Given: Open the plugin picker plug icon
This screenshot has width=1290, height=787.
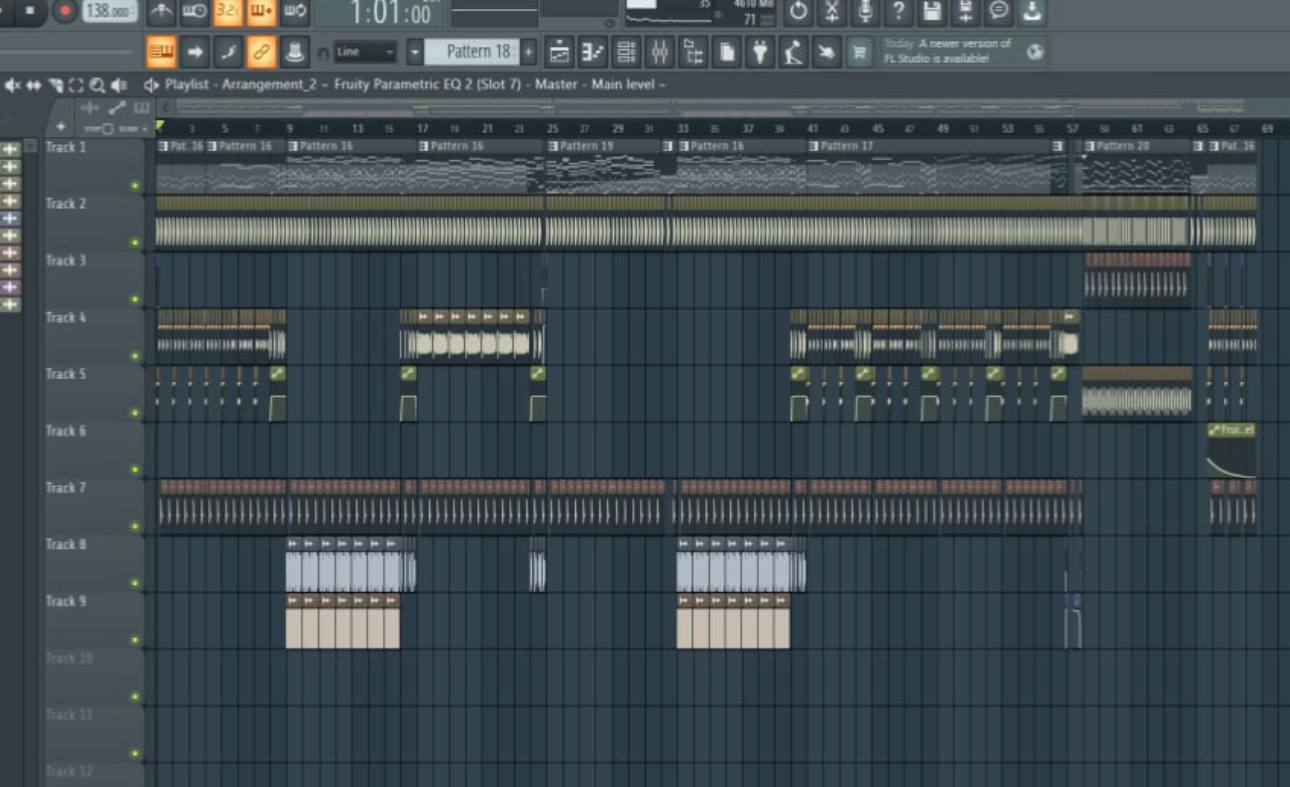Looking at the screenshot, I should [x=760, y=52].
